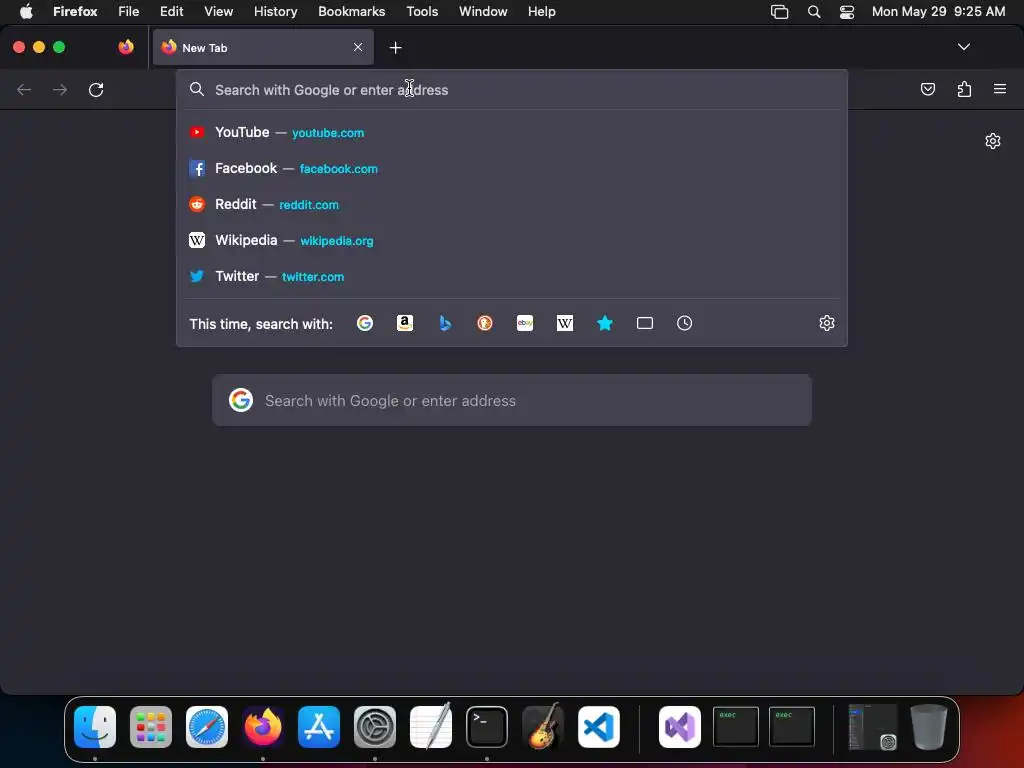Open the Firefox View pinned icon

(x=126, y=47)
